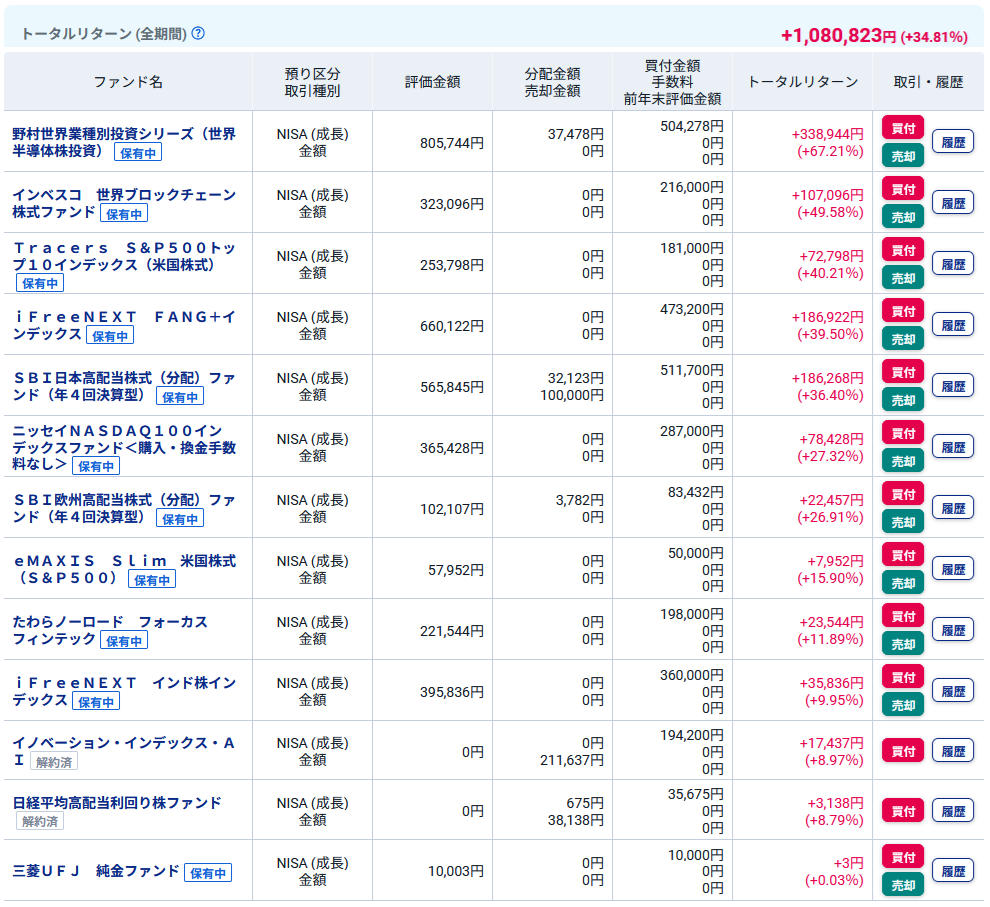Screen dimensions: 990x907
Task: View 履歴 for Tracers S&P500トップ10
Action: pyautogui.click(x=953, y=264)
